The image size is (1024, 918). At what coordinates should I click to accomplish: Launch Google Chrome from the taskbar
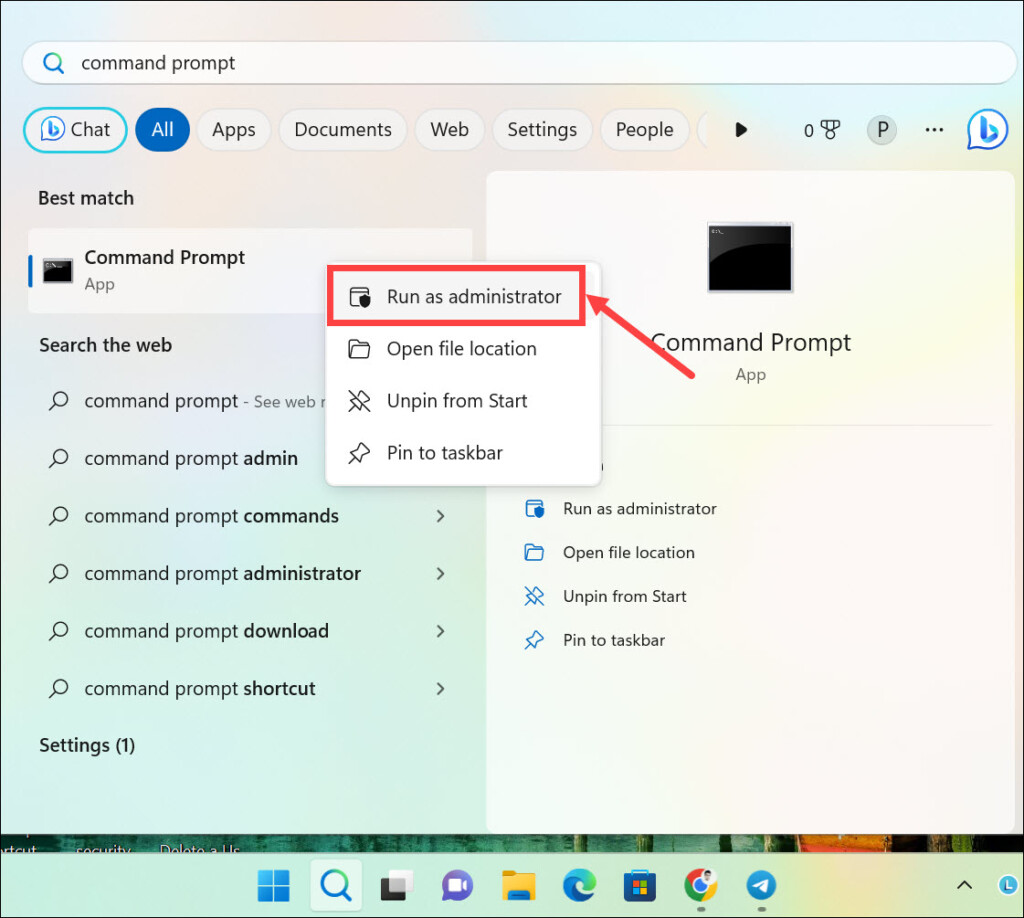[x=700, y=885]
